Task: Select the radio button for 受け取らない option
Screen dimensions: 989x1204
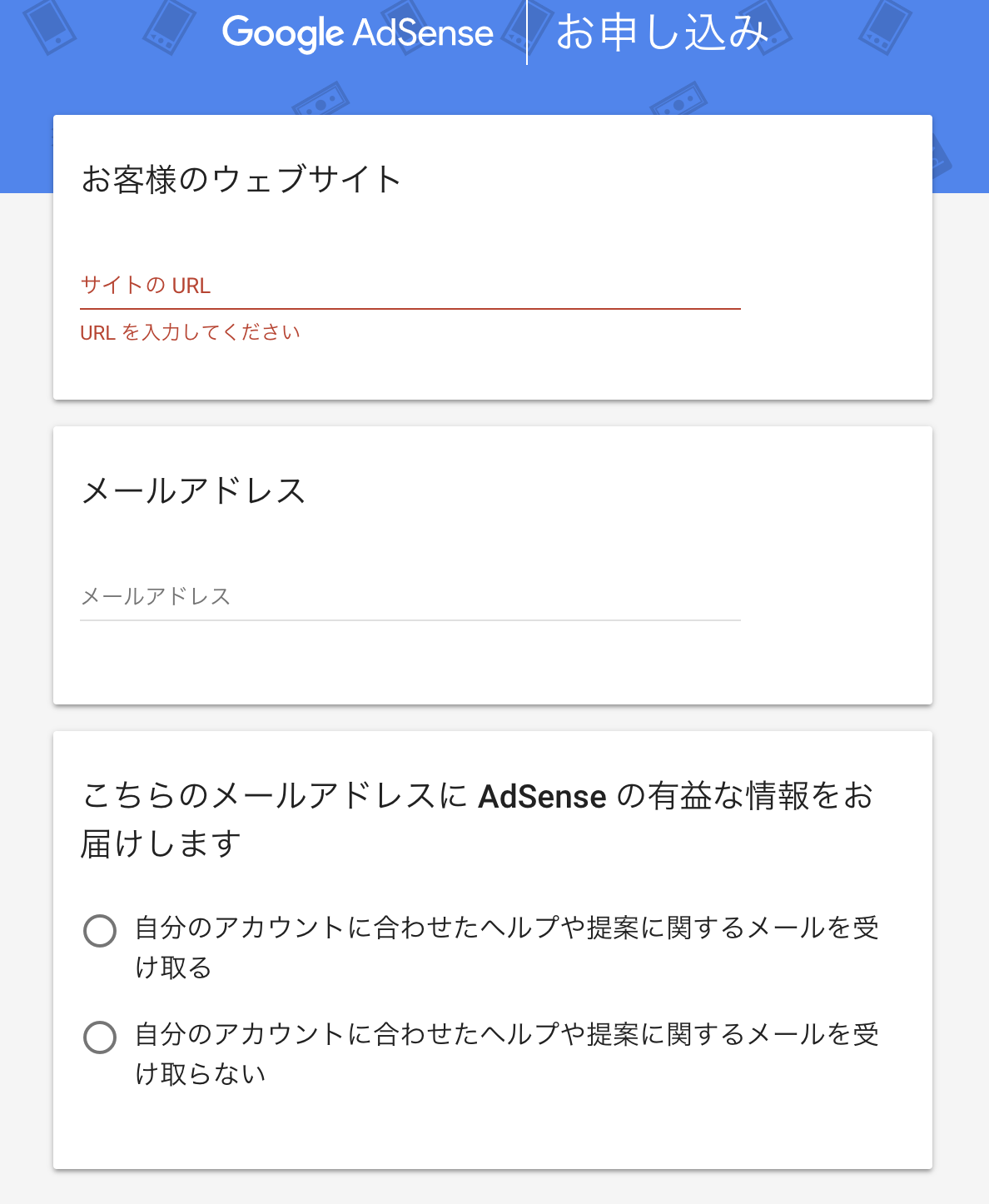Action: click(x=100, y=1037)
